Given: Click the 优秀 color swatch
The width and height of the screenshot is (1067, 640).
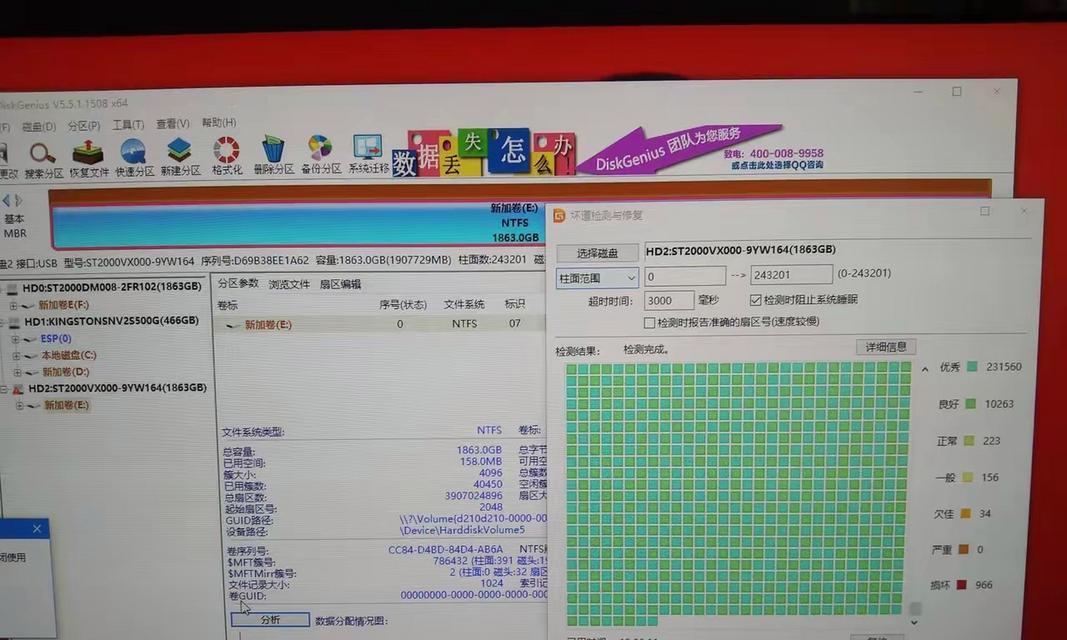Looking at the screenshot, I should pos(972,367).
